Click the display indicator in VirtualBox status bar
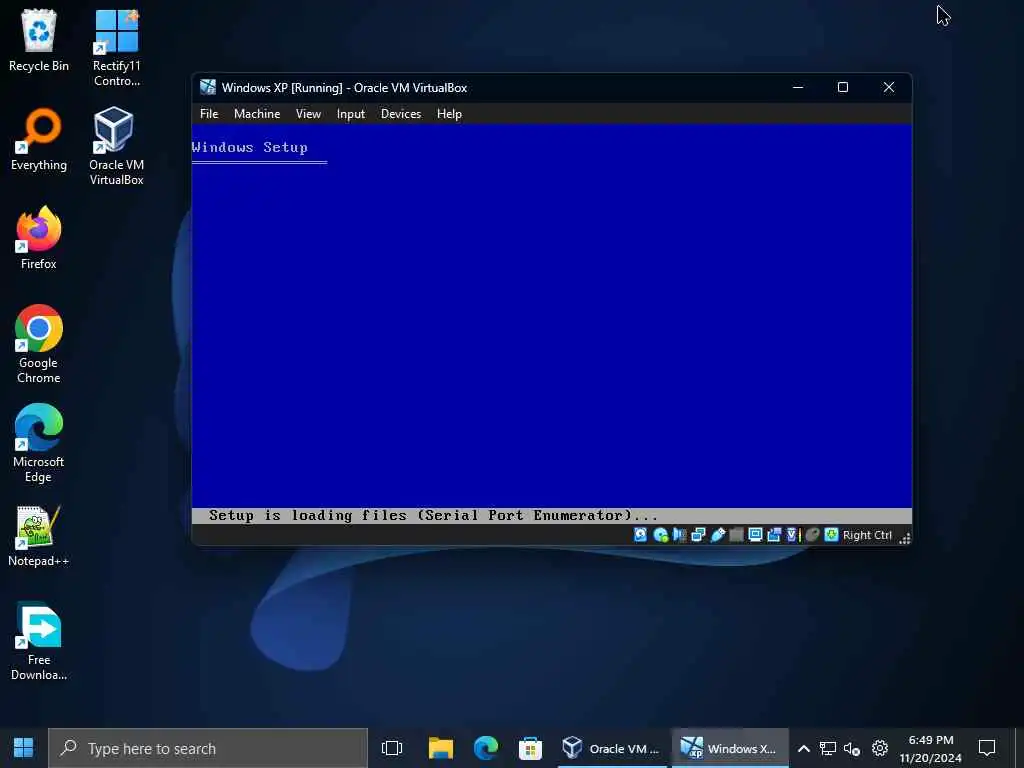 tap(756, 535)
